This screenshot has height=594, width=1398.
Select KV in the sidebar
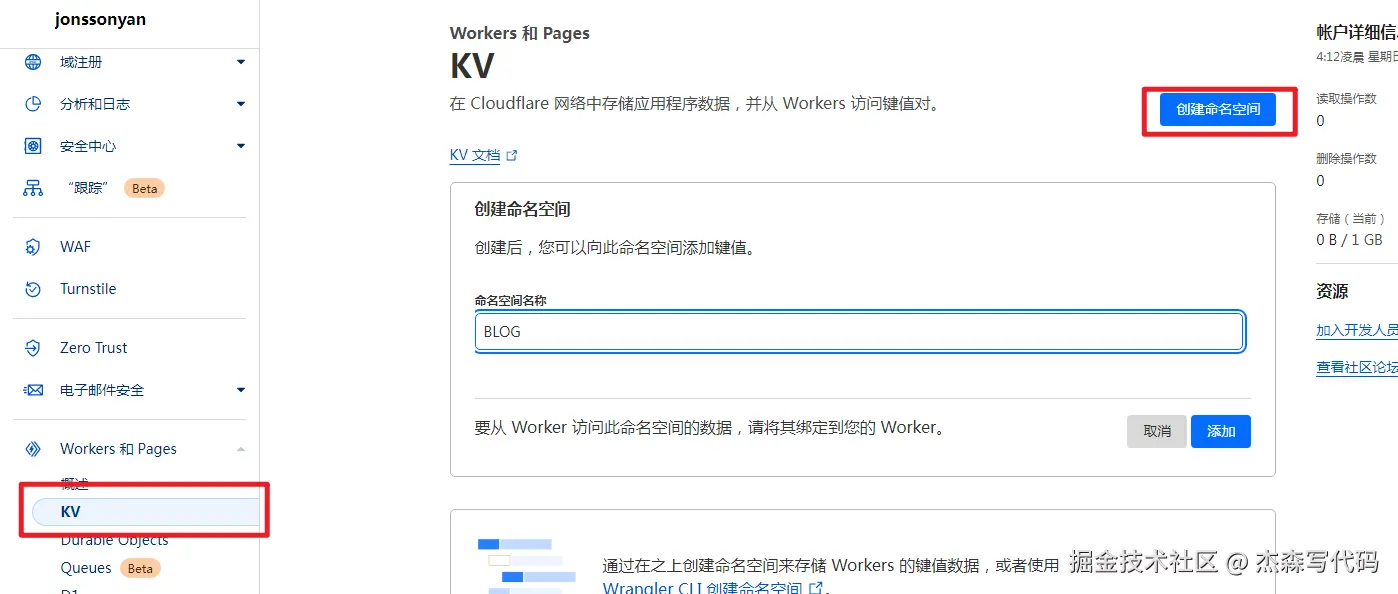(x=146, y=512)
